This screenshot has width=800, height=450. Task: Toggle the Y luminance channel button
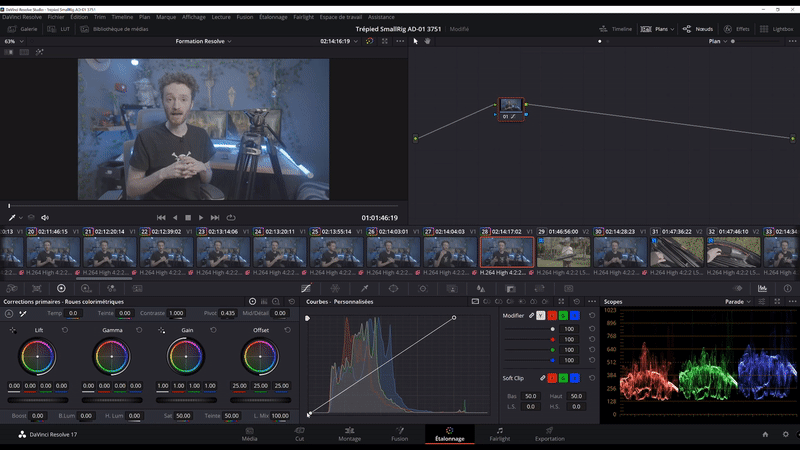pyautogui.click(x=541, y=315)
